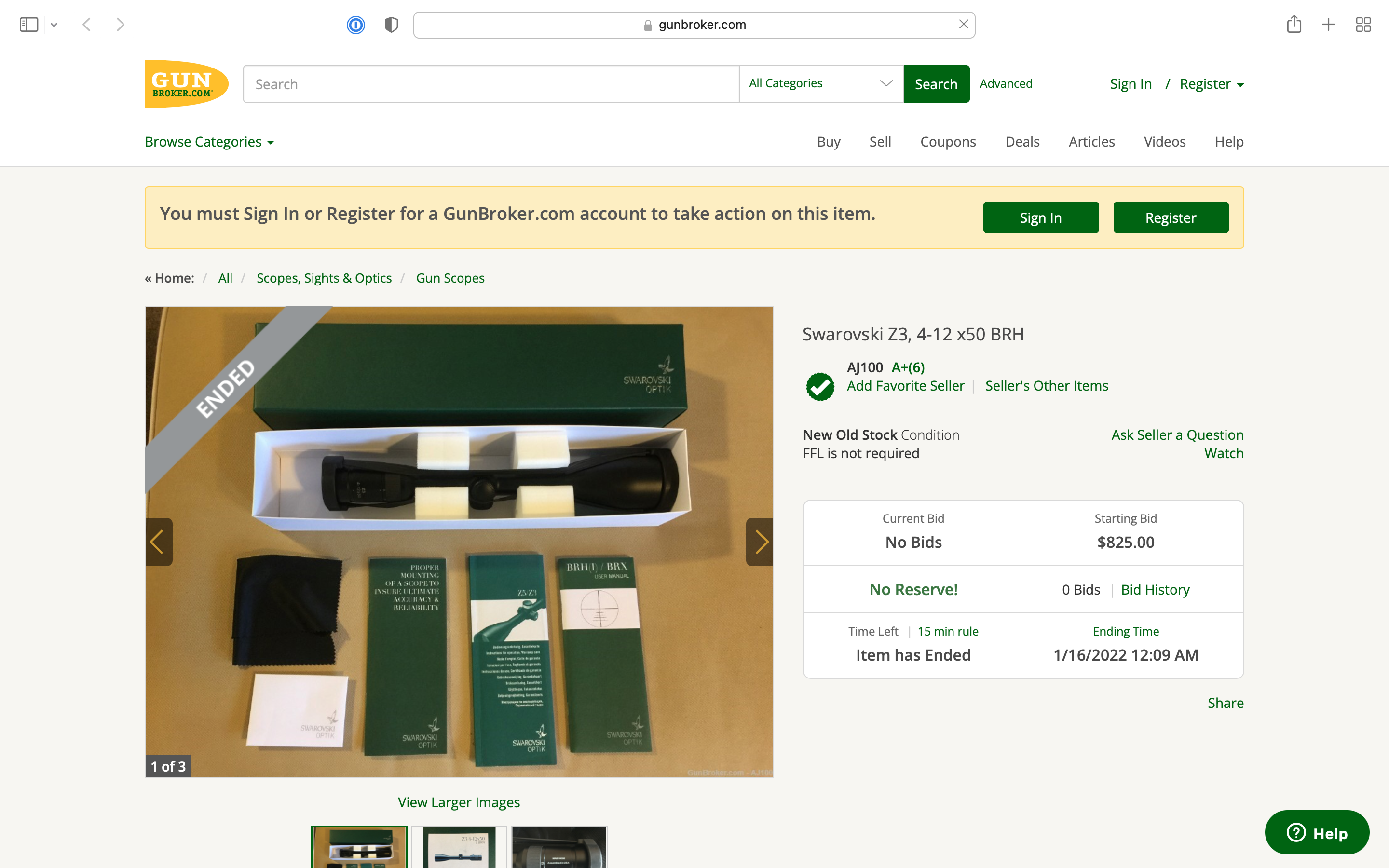
Task: Open the Advanced search link
Action: tap(1006, 83)
